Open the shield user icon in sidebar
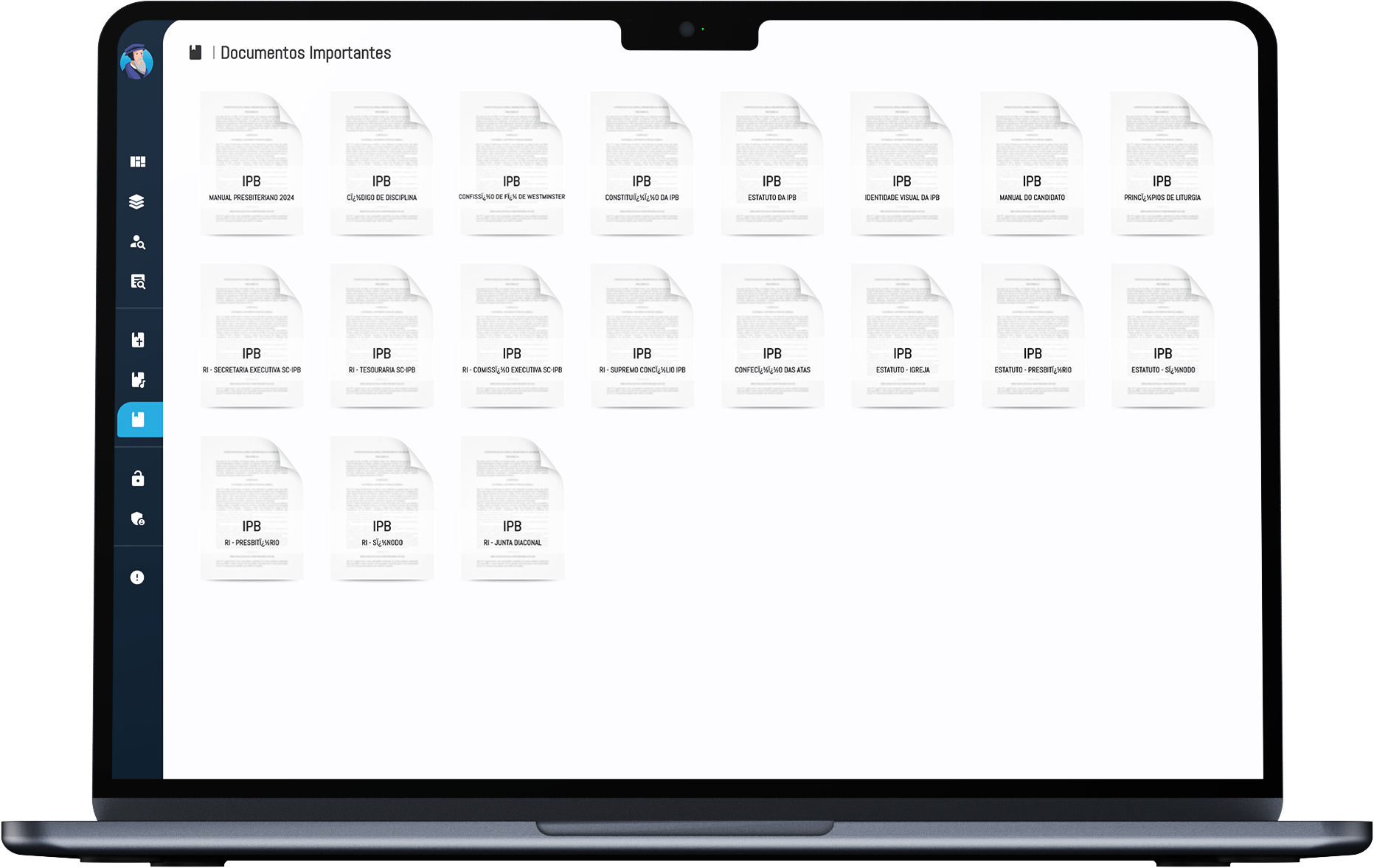Viewport: 1374px width, 868px height. pyautogui.click(x=138, y=519)
